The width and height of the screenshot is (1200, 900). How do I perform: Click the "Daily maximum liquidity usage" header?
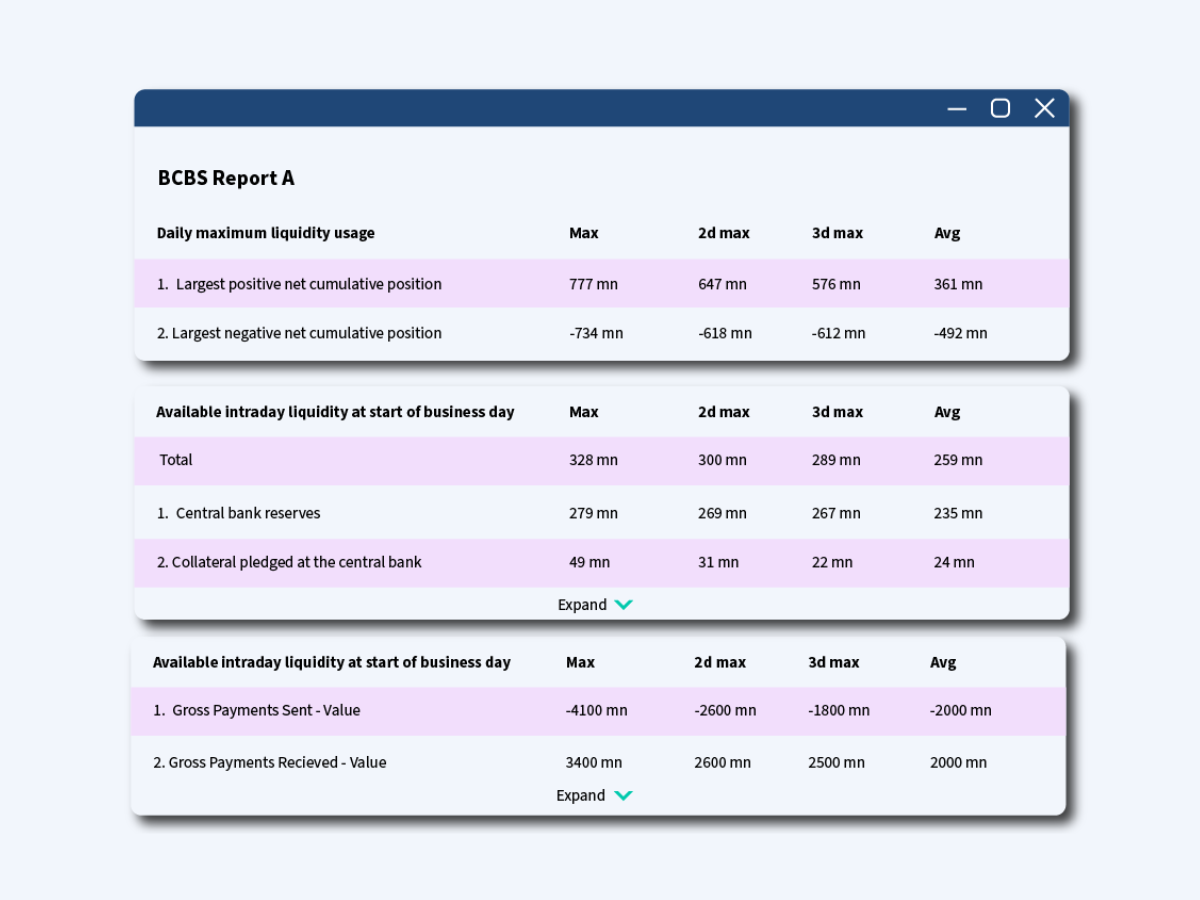pyautogui.click(x=266, y=233)
